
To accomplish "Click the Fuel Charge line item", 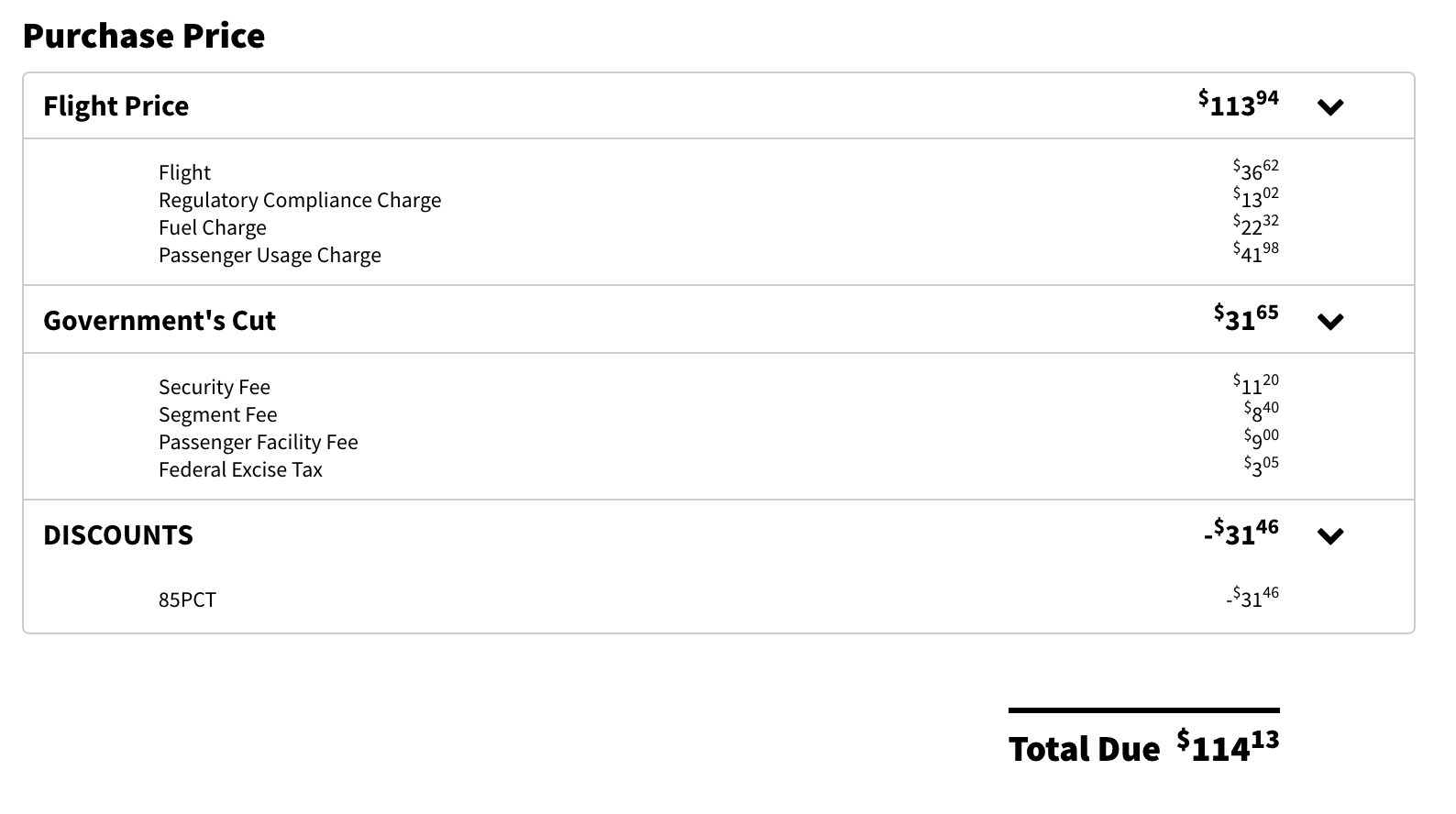I will pyautogui.click(x=213, y=226).
